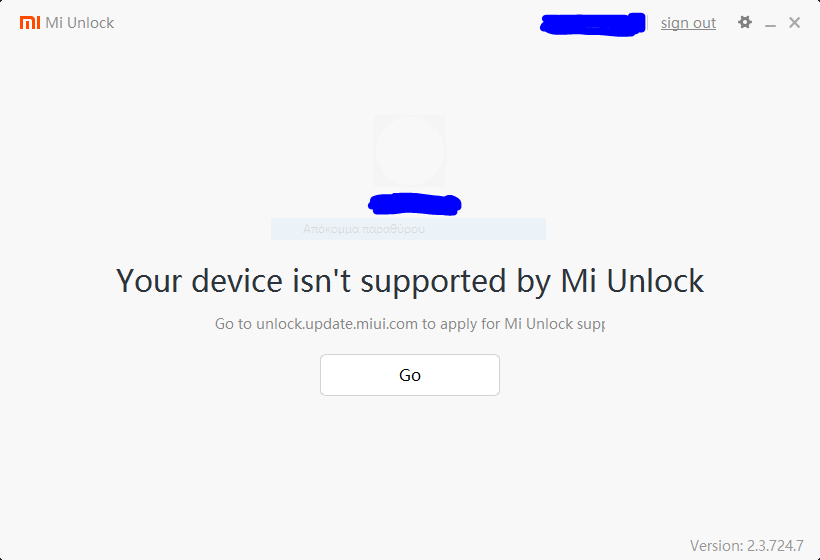Click the cut-off 'supp' end of instruction line
820x560 pixels.
[590, 324]
